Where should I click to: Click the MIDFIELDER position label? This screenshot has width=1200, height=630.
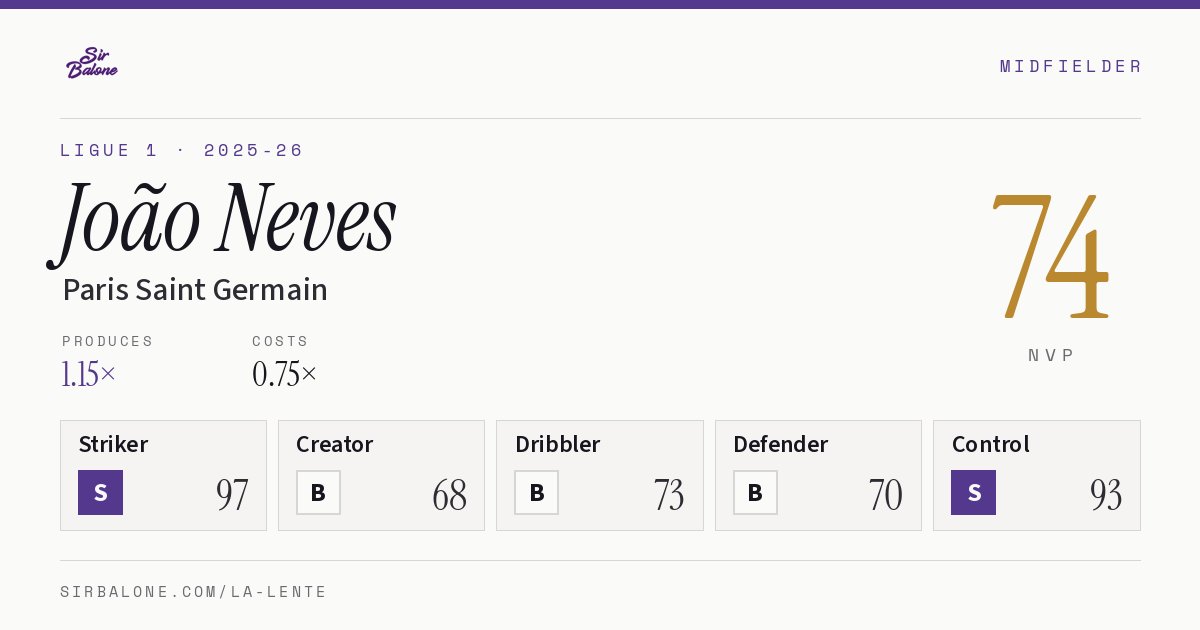tap(1071, 66)
